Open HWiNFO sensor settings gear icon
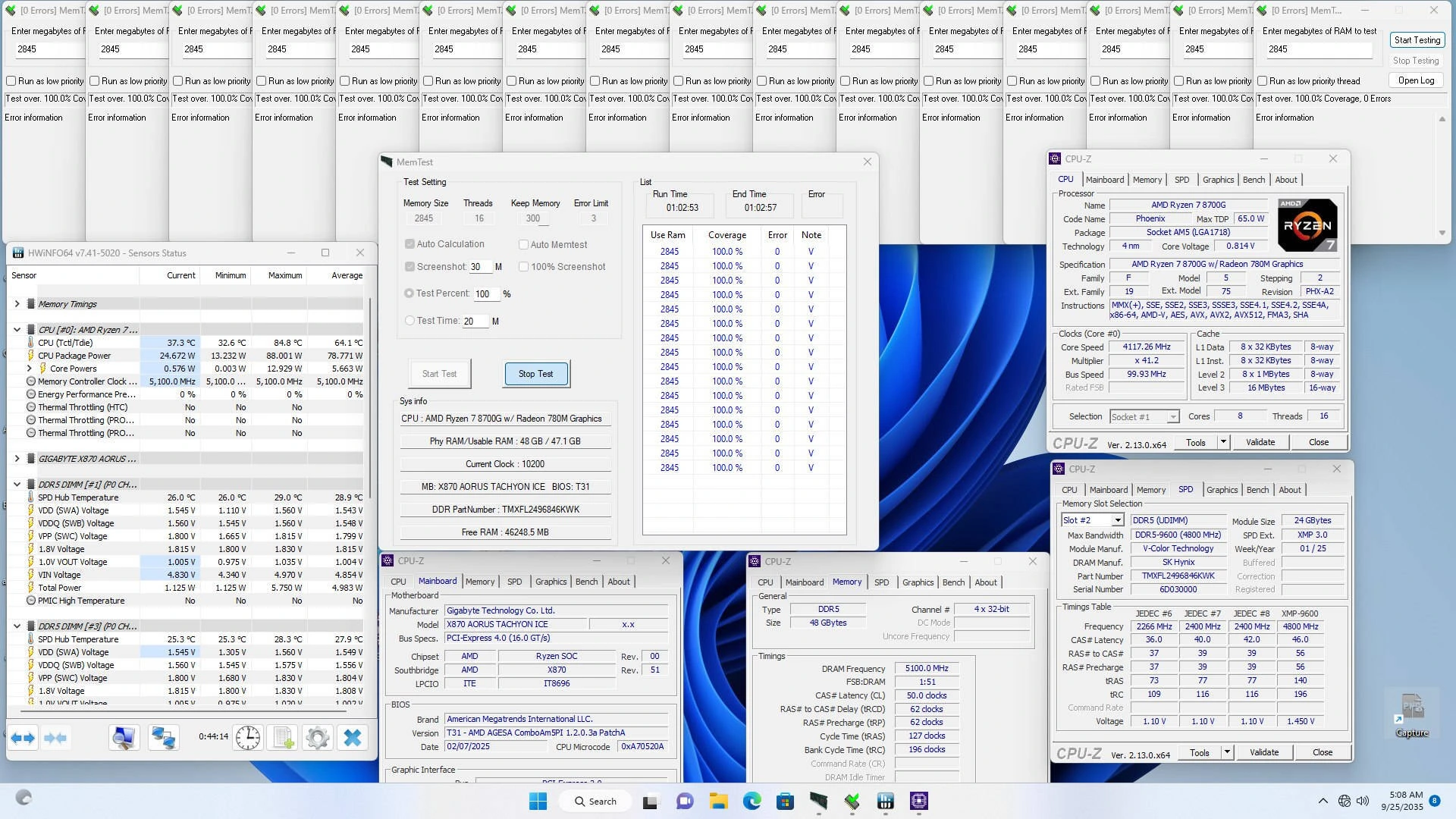This screenshot has width=1456, height=819. pyautogui.click(x=318, y=738)
